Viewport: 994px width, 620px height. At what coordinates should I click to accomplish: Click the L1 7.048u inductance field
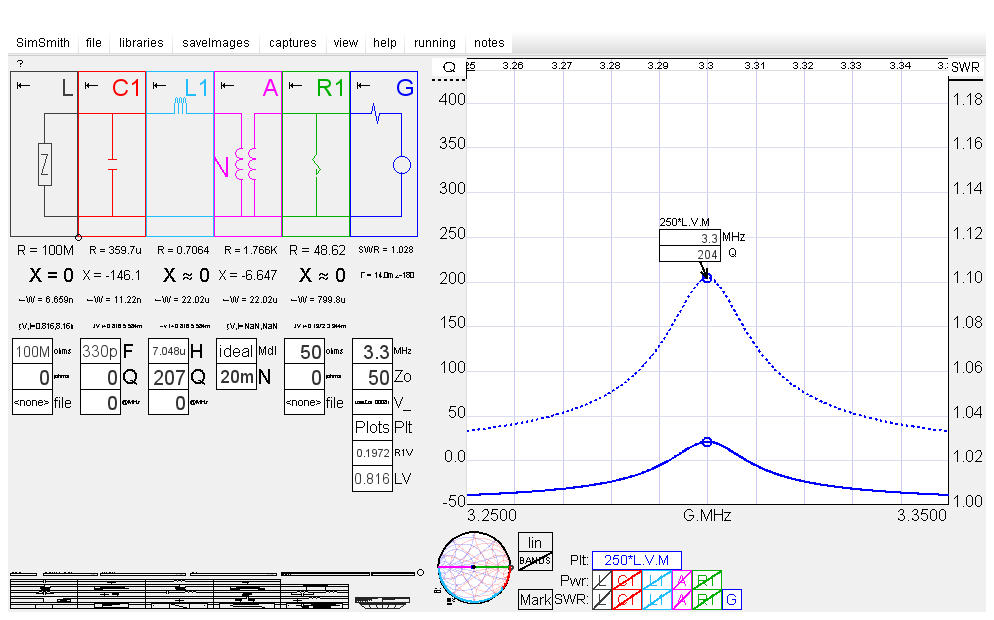tap(168, 351)
